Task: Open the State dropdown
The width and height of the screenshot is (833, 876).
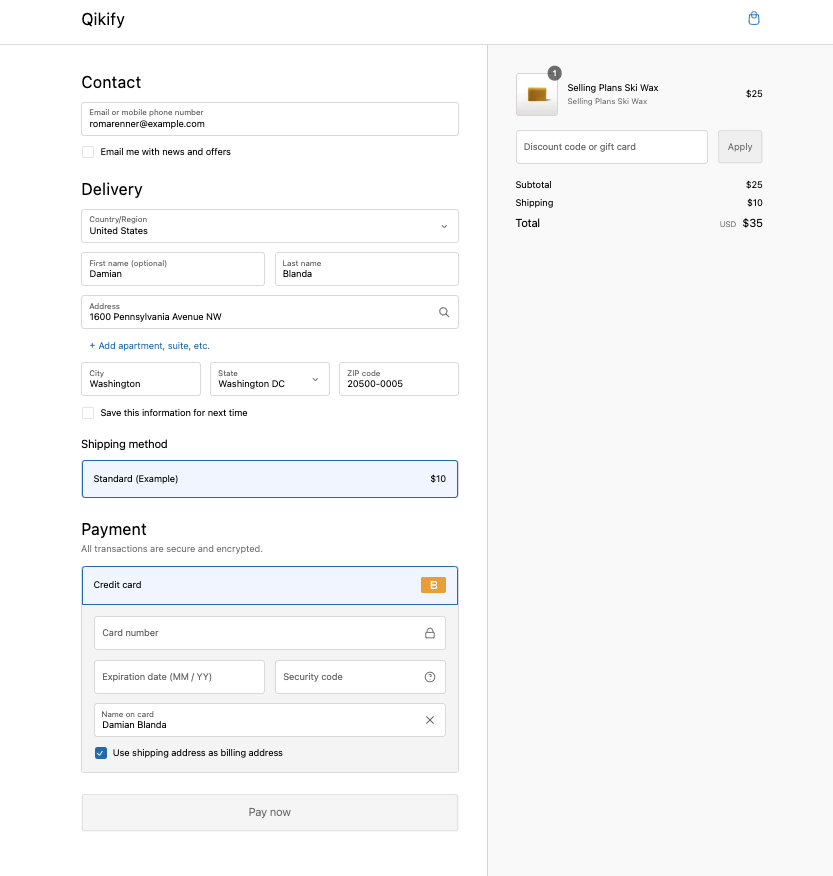Action: tap(270, 379)
